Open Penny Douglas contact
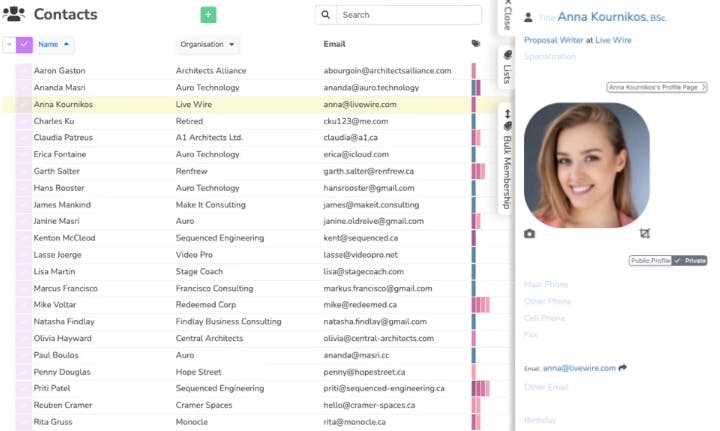Image resolution: width=720 pixels, height=431 pixels. 62,372
